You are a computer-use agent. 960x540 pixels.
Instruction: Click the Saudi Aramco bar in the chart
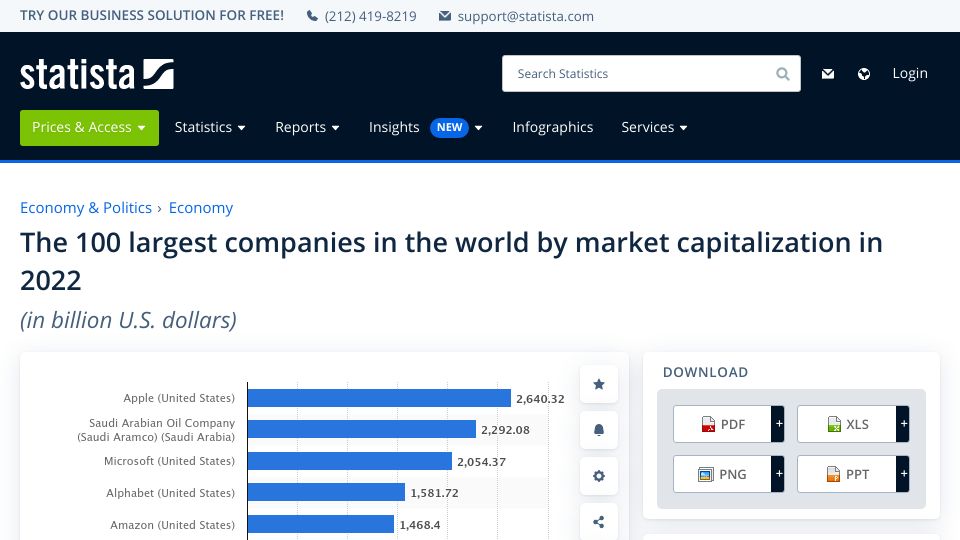coord(362,429)
